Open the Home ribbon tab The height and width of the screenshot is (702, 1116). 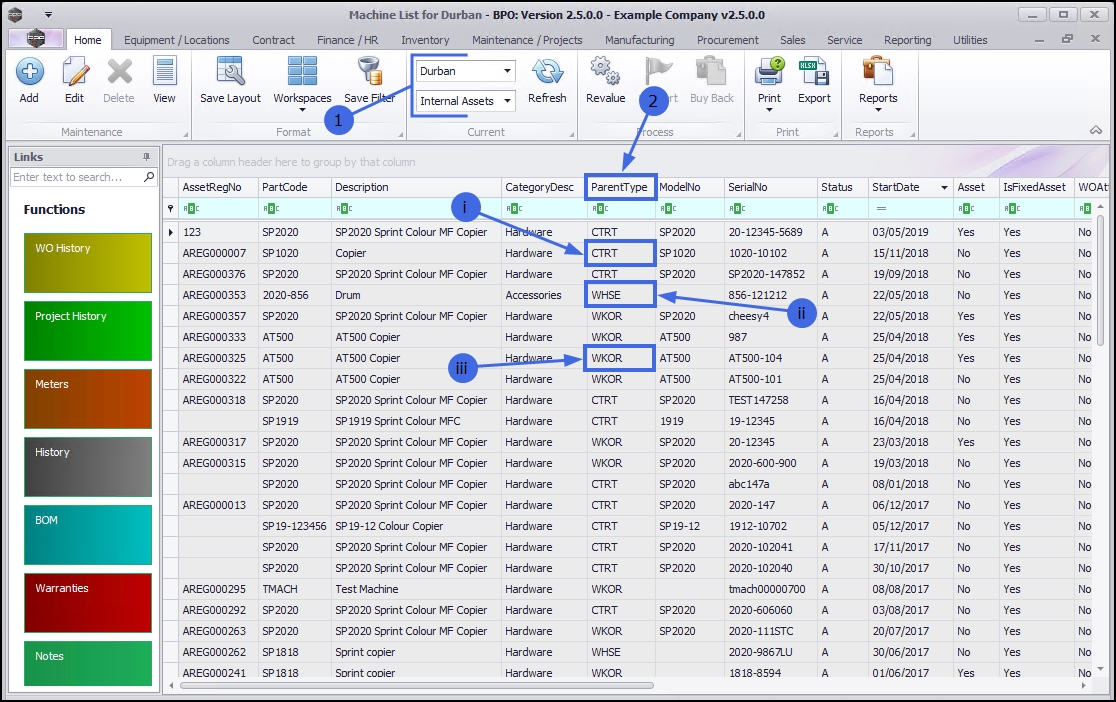point(88,40)
